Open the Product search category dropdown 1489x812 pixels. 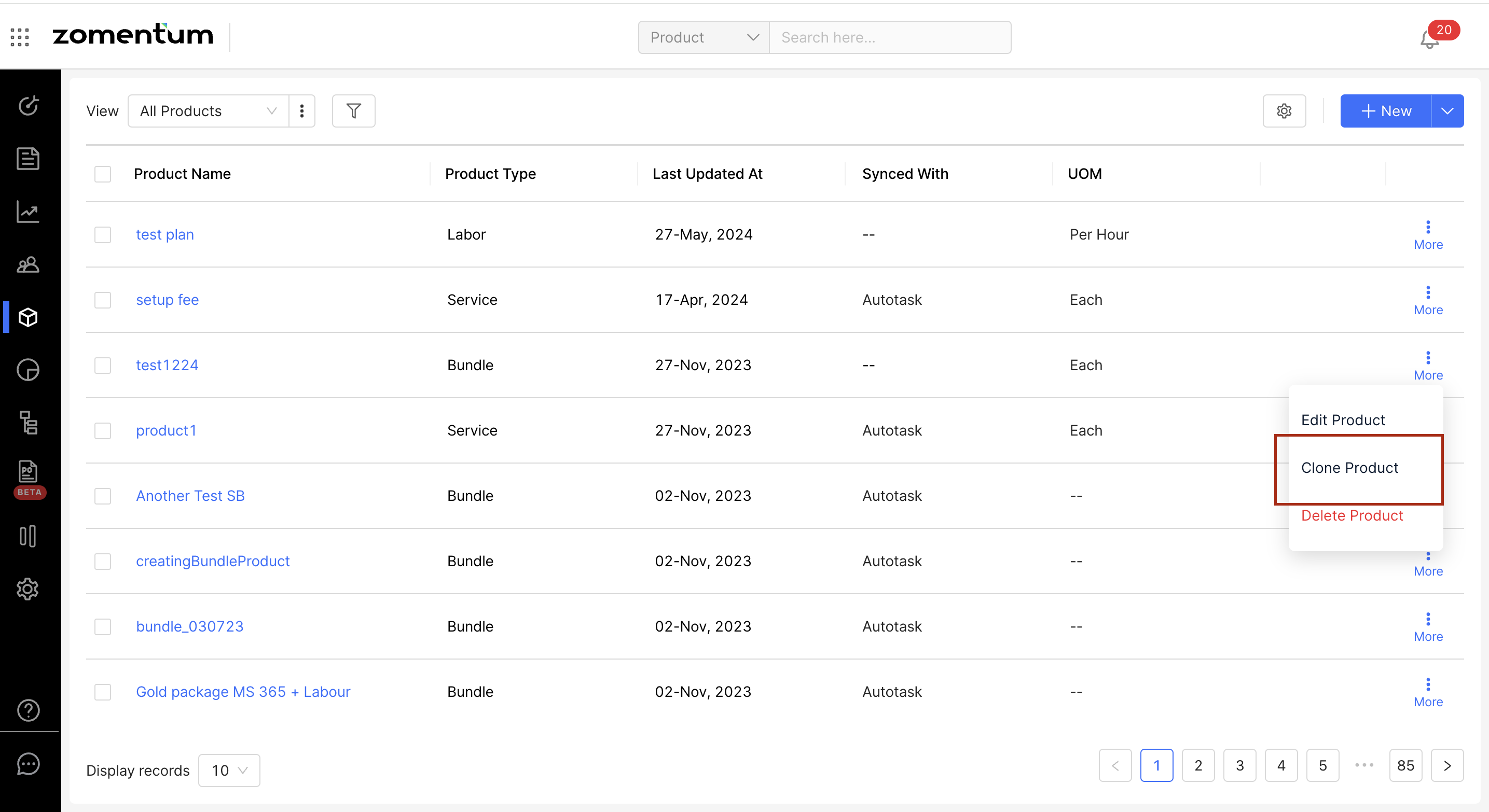(x=703, y=37)
